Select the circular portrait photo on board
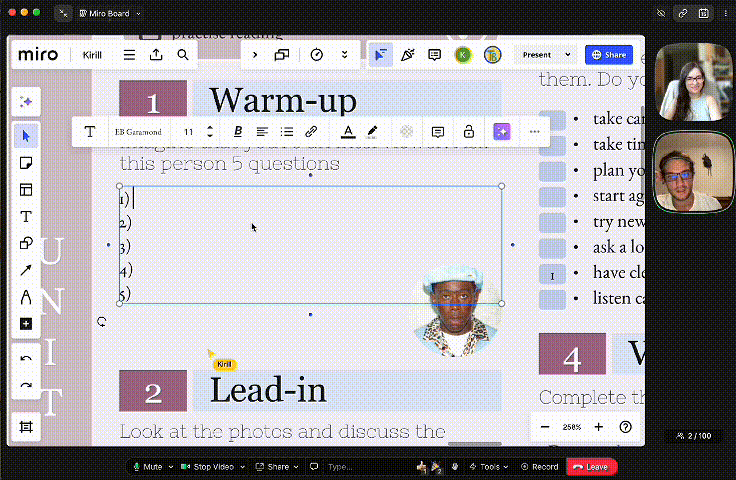 (455, 311)
